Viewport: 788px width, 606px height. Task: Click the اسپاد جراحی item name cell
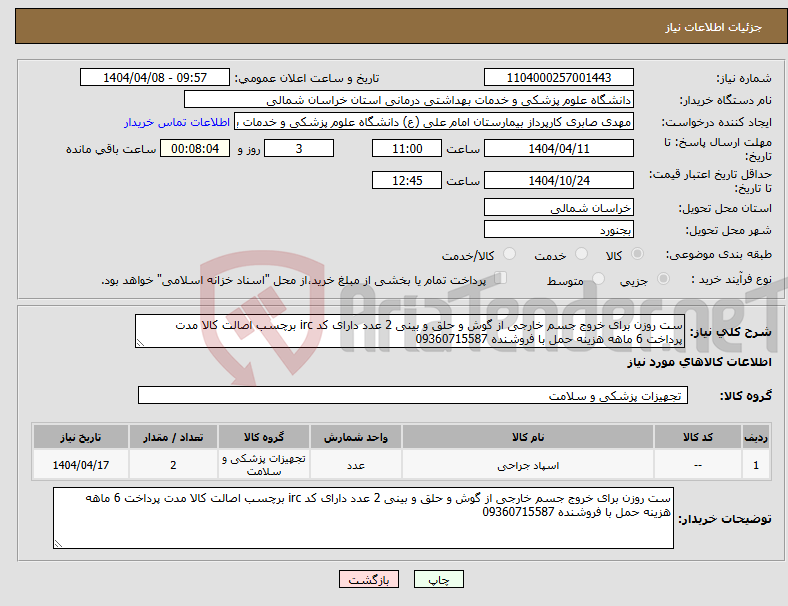click(x=528, y=465)
